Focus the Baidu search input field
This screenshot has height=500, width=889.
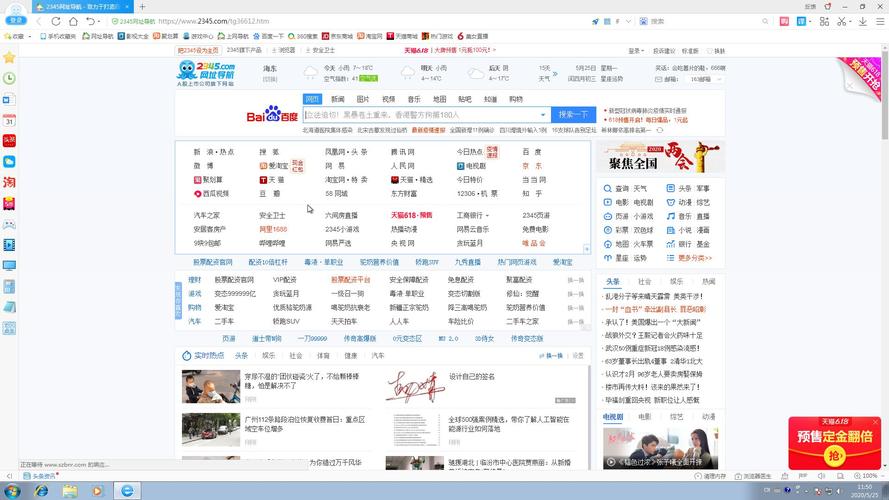(x=420, y=115)
